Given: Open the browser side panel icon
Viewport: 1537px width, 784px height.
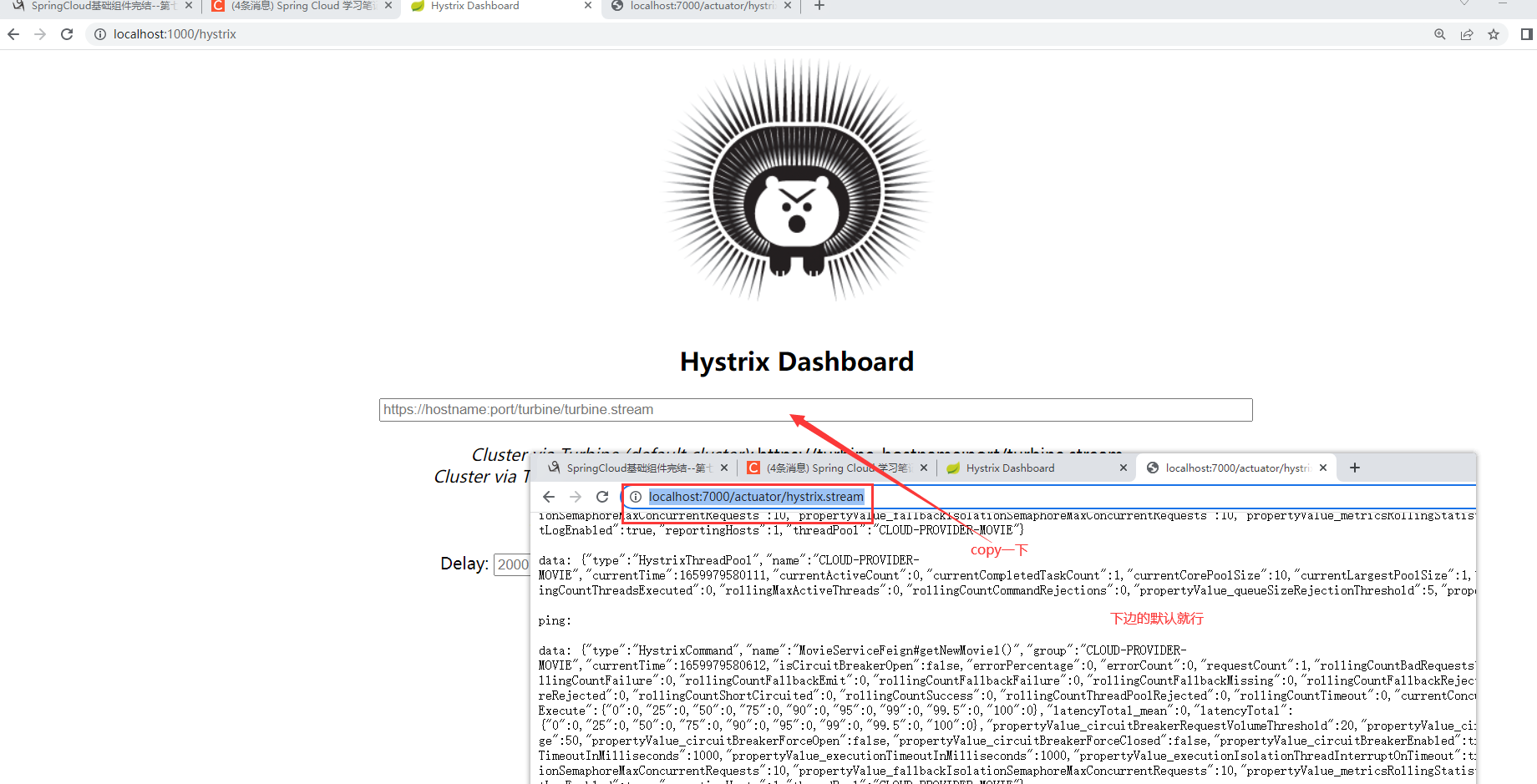Looking at the screenshot, I should [1526, 34].
